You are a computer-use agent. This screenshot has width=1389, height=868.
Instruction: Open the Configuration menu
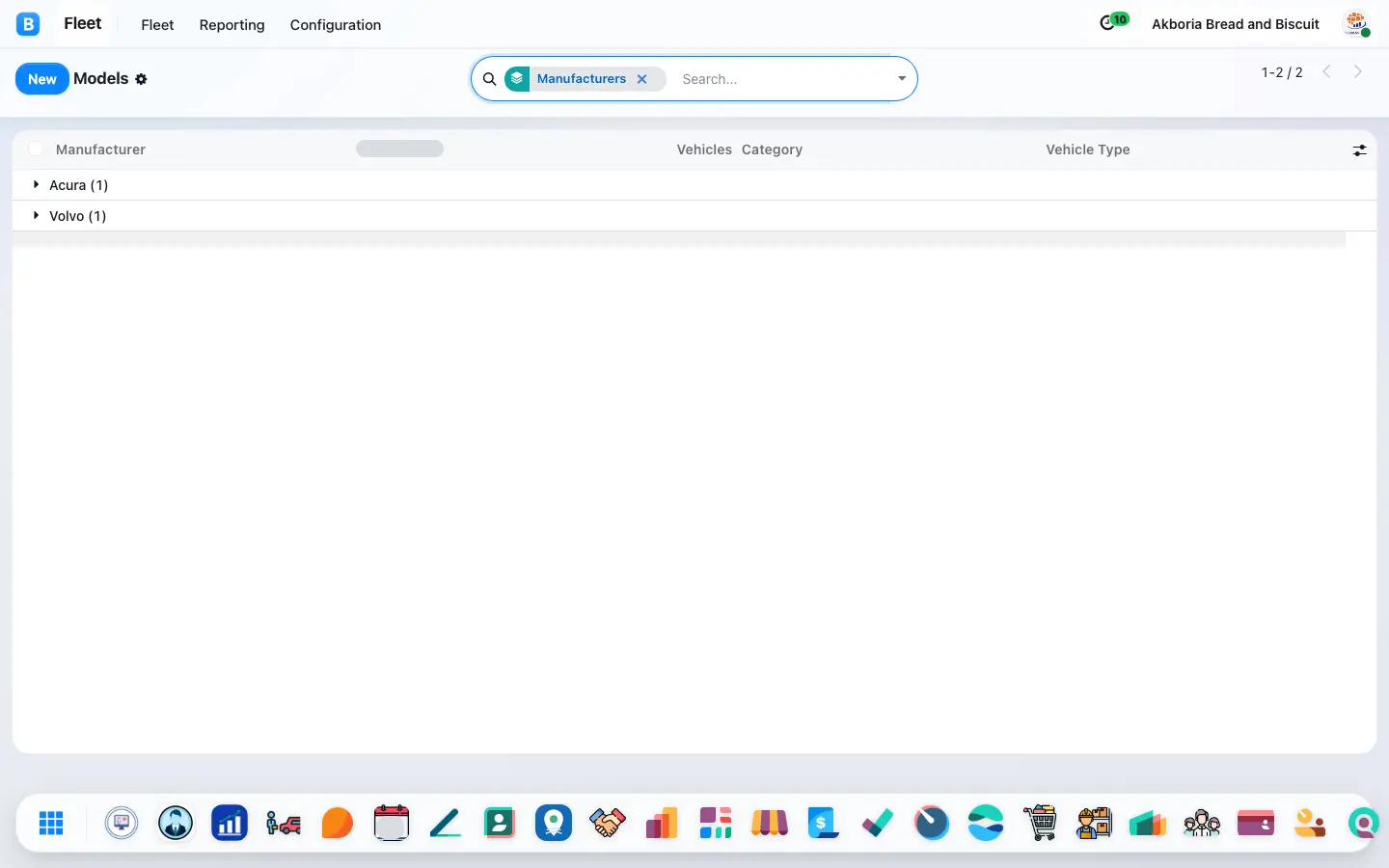pos(336,24)
